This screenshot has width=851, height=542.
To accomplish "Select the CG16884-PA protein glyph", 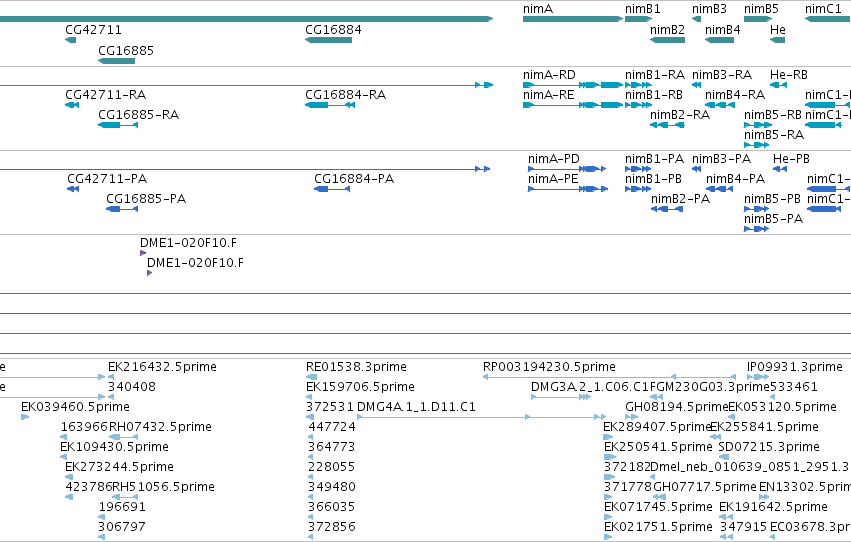I will 332,189.
